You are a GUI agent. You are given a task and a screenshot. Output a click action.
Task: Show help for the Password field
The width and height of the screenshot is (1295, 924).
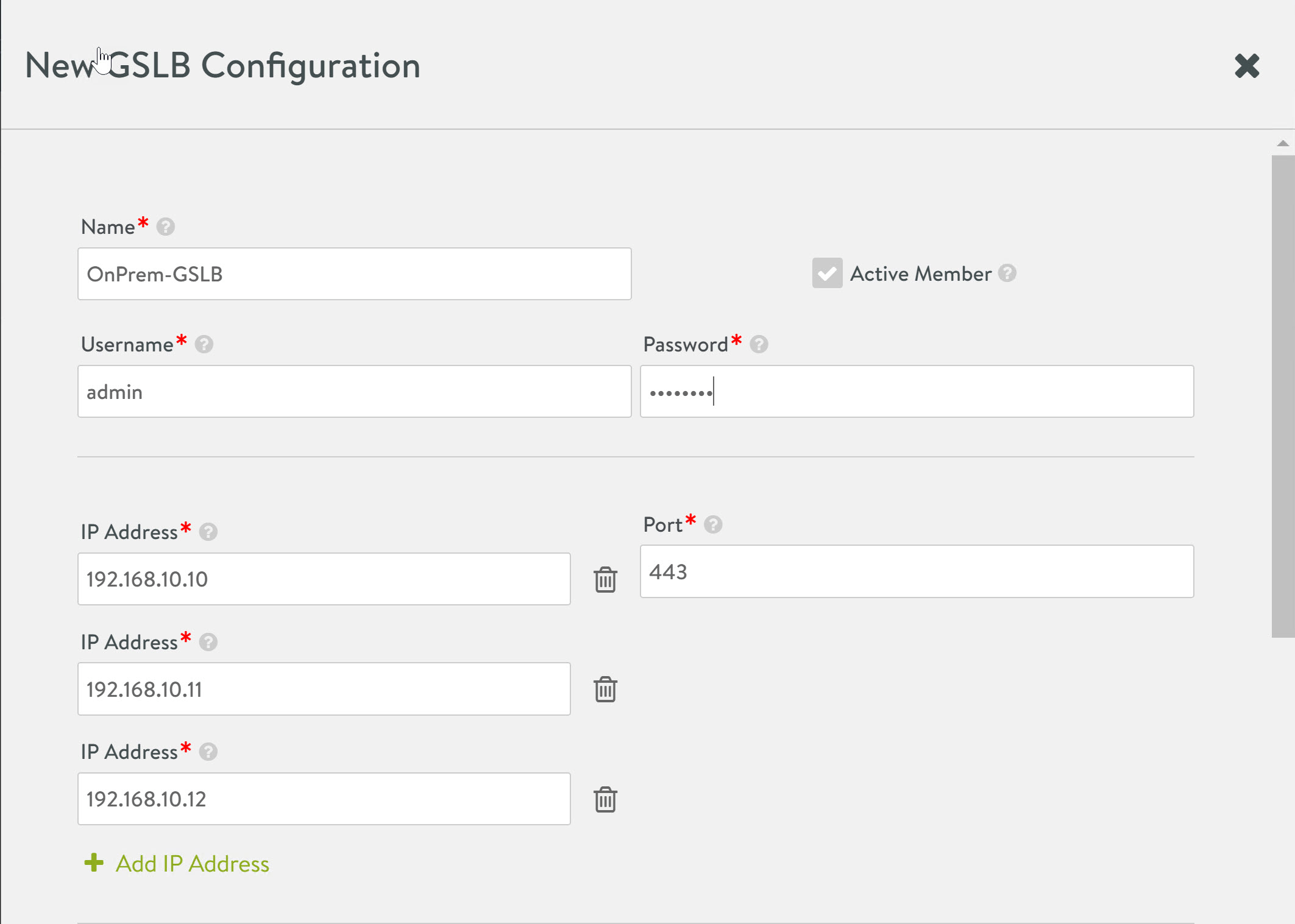(759, 345)
